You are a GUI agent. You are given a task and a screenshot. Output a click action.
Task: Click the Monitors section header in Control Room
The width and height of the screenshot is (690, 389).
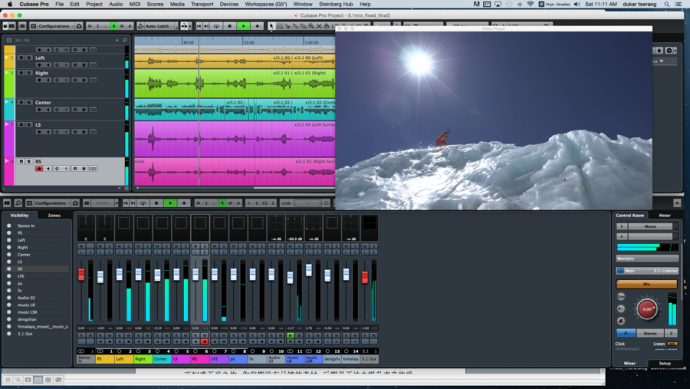click(647, 259)
